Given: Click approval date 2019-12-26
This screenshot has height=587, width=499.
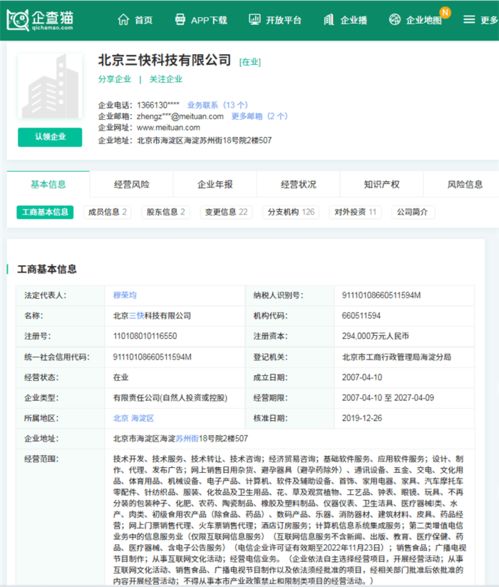Looking at the screenshot, I should (x=362, y=419).
